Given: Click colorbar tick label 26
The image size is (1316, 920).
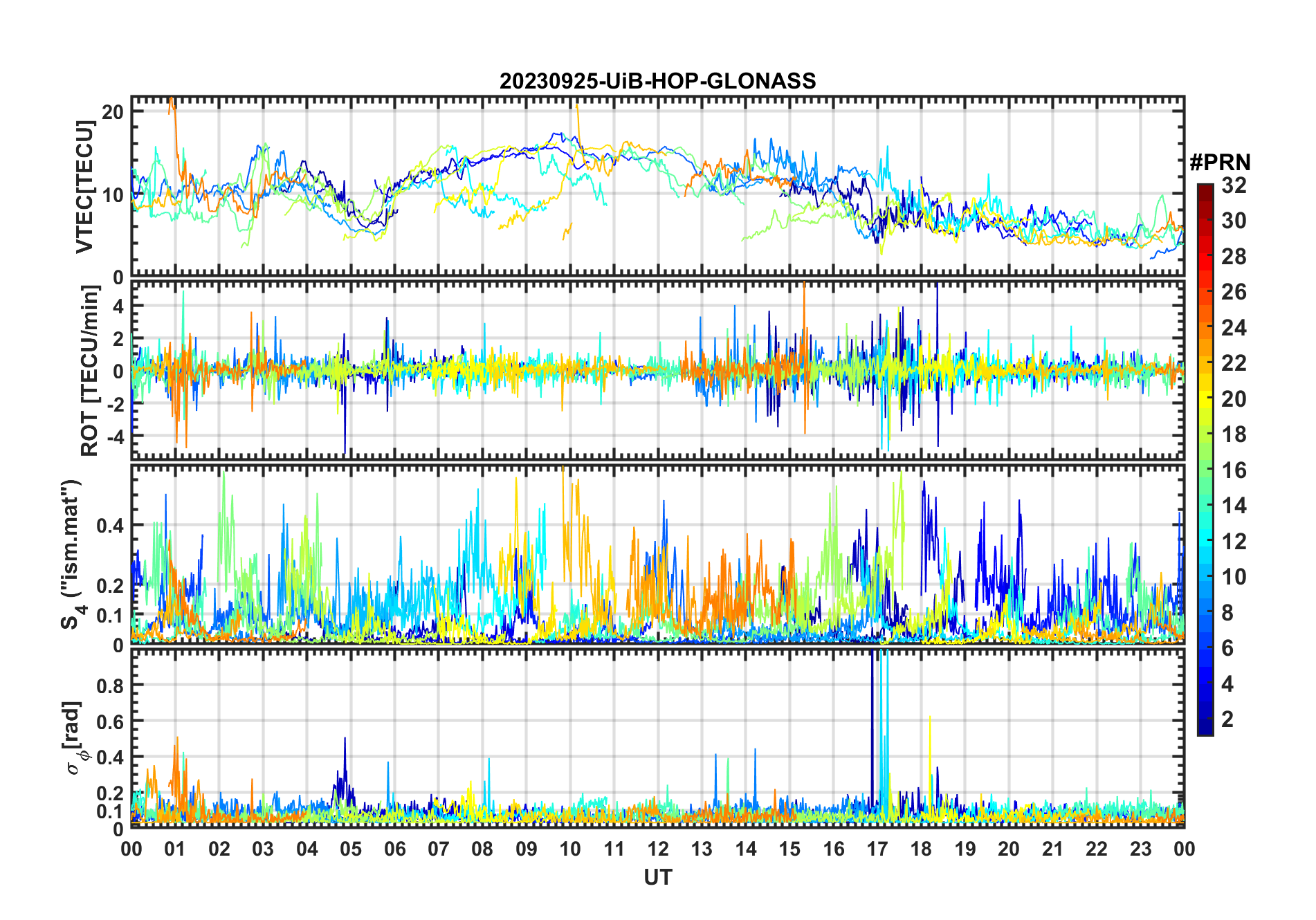Looking at the screenshot, I should coord(1234,292).
